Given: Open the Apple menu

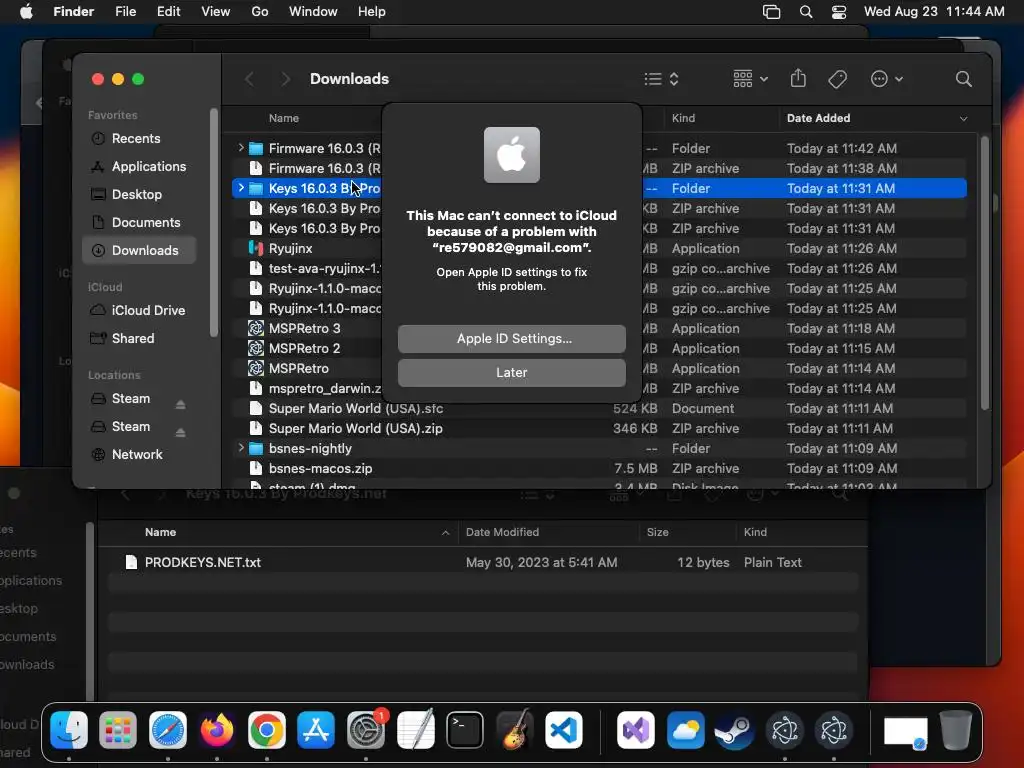Looking at the screenshot, I should 26,12.
